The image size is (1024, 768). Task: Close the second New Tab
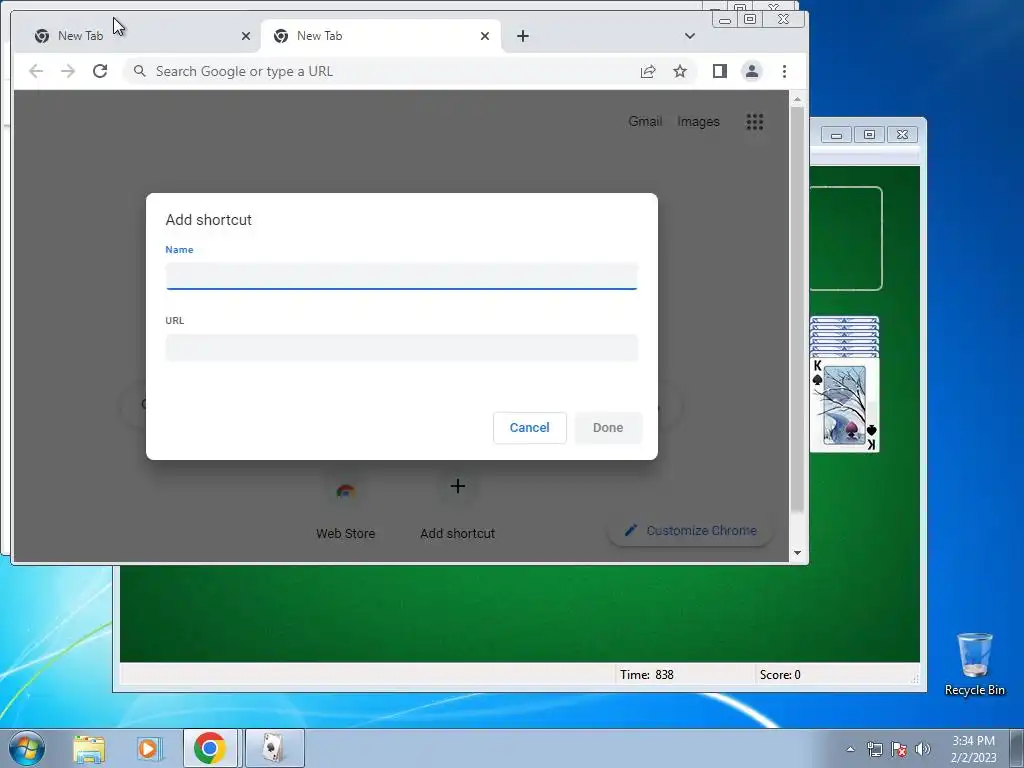click(485, 36)
